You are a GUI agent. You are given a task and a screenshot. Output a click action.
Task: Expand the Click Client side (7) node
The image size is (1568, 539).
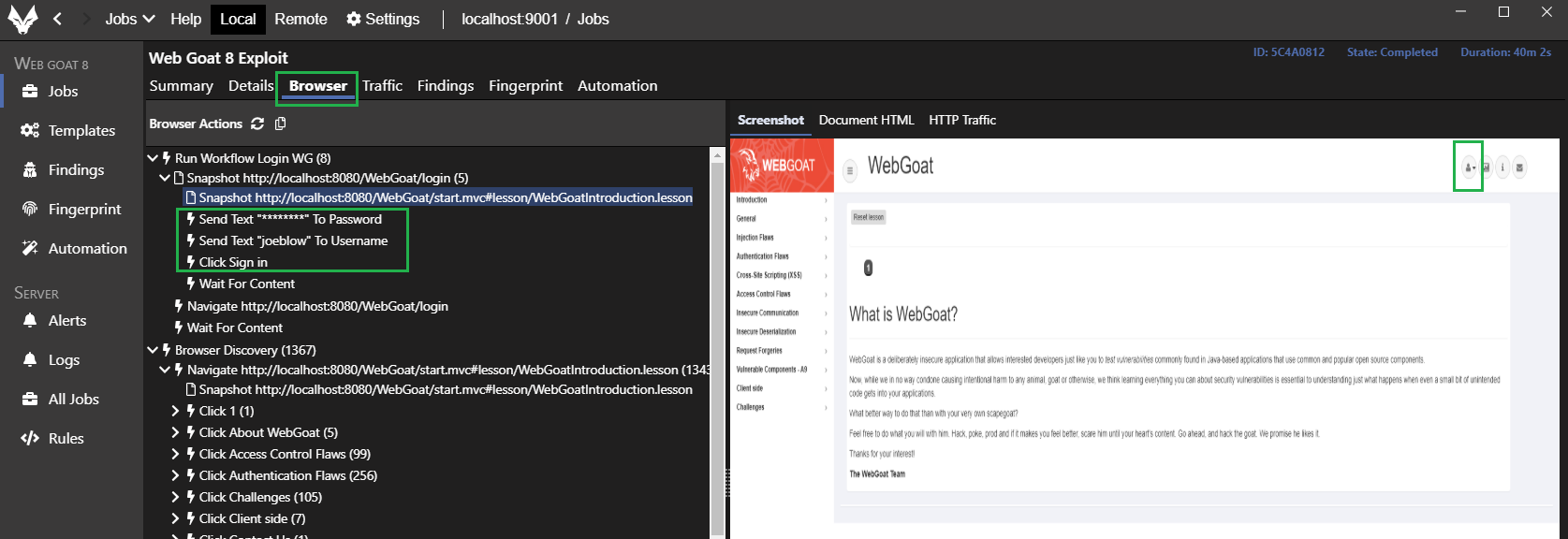(176, 518)
